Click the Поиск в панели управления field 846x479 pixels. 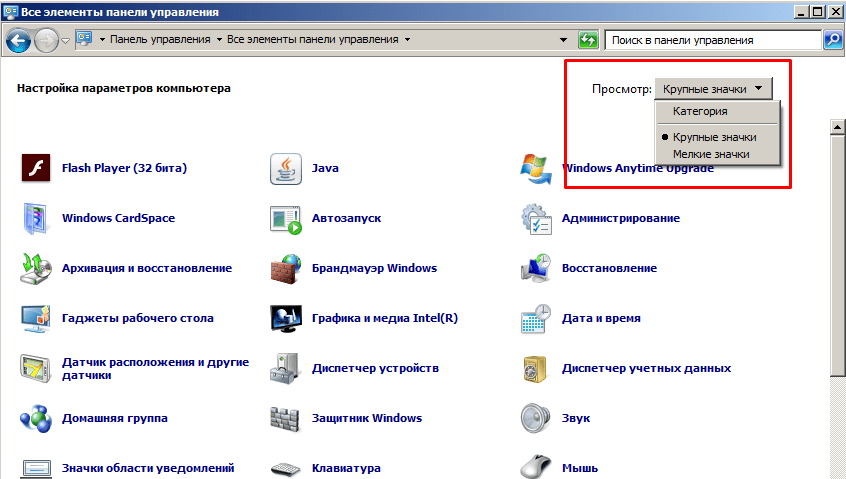pos(713,40)
